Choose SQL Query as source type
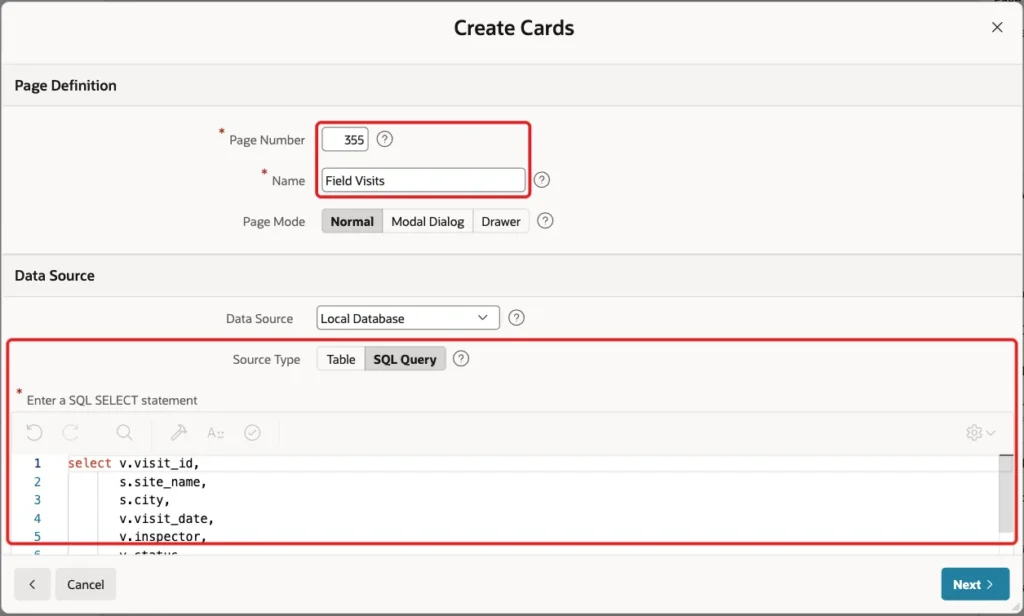The width and height of the screenshot is (1024, 616). point(405,359)
